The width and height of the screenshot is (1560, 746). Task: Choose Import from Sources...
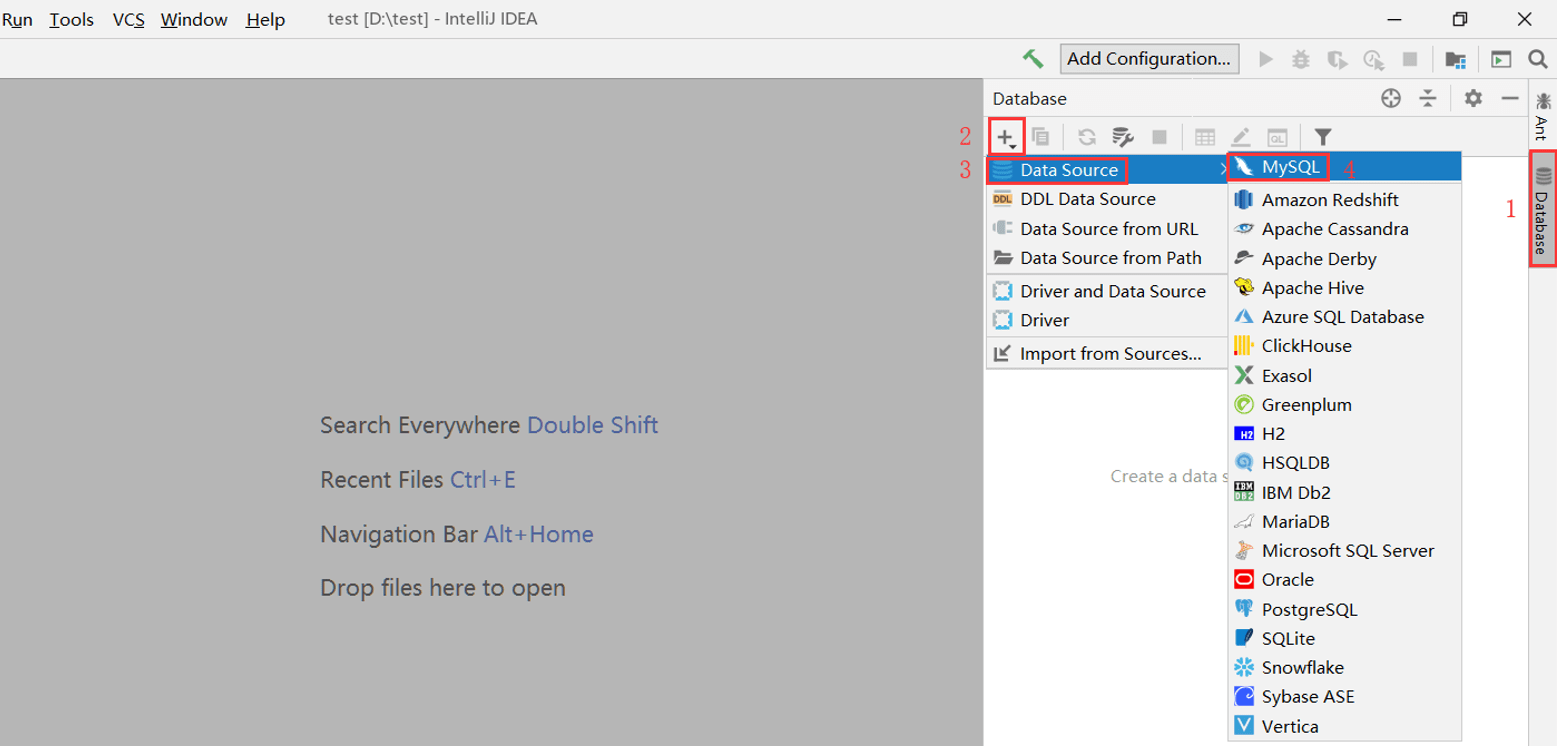1106,353
